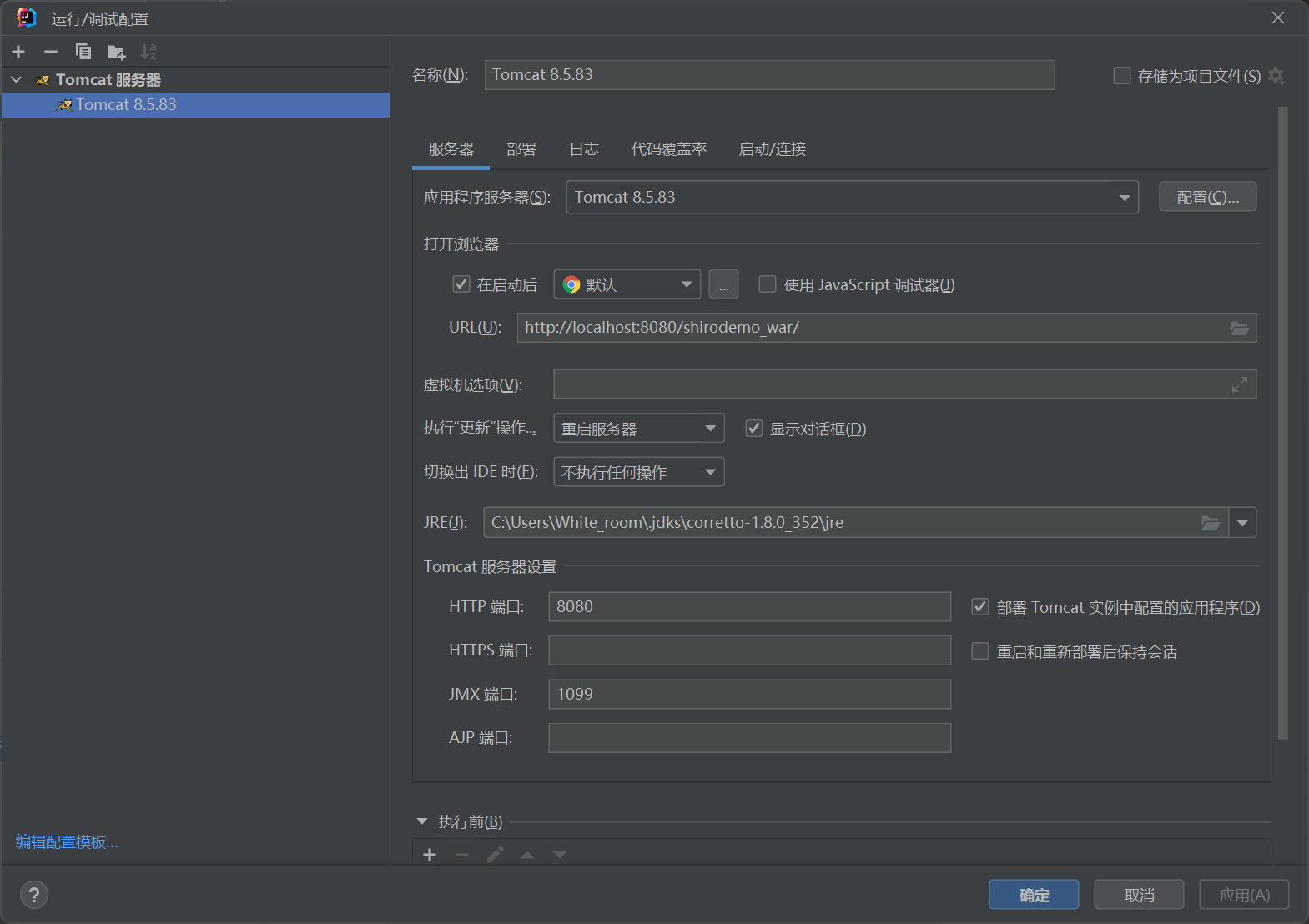Toggle the 在启动后 checkbox
This screenshot has width=1309, height=924.
(x=461, y=284)
